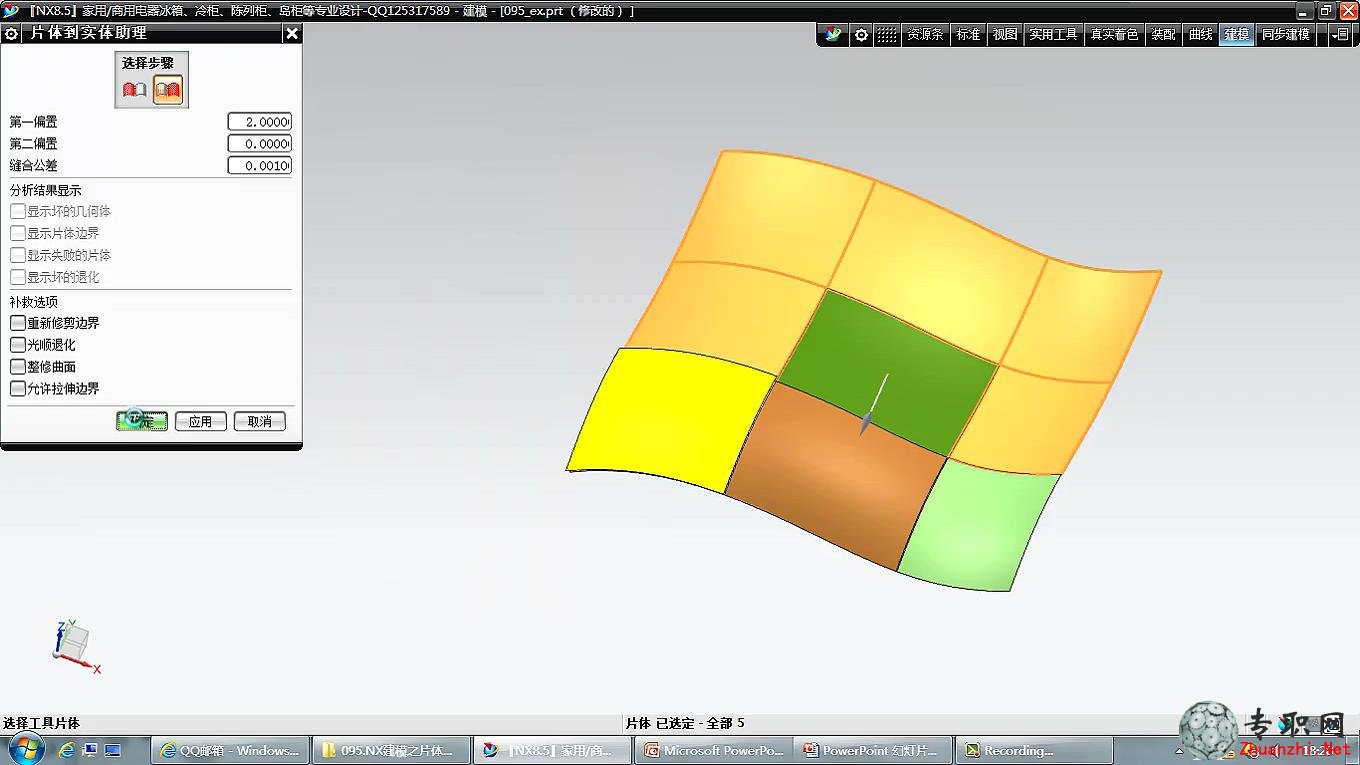The image size is (1360, 765).
Task: Switch to the 同步建模 tab
Action: tap(1285, 34)
